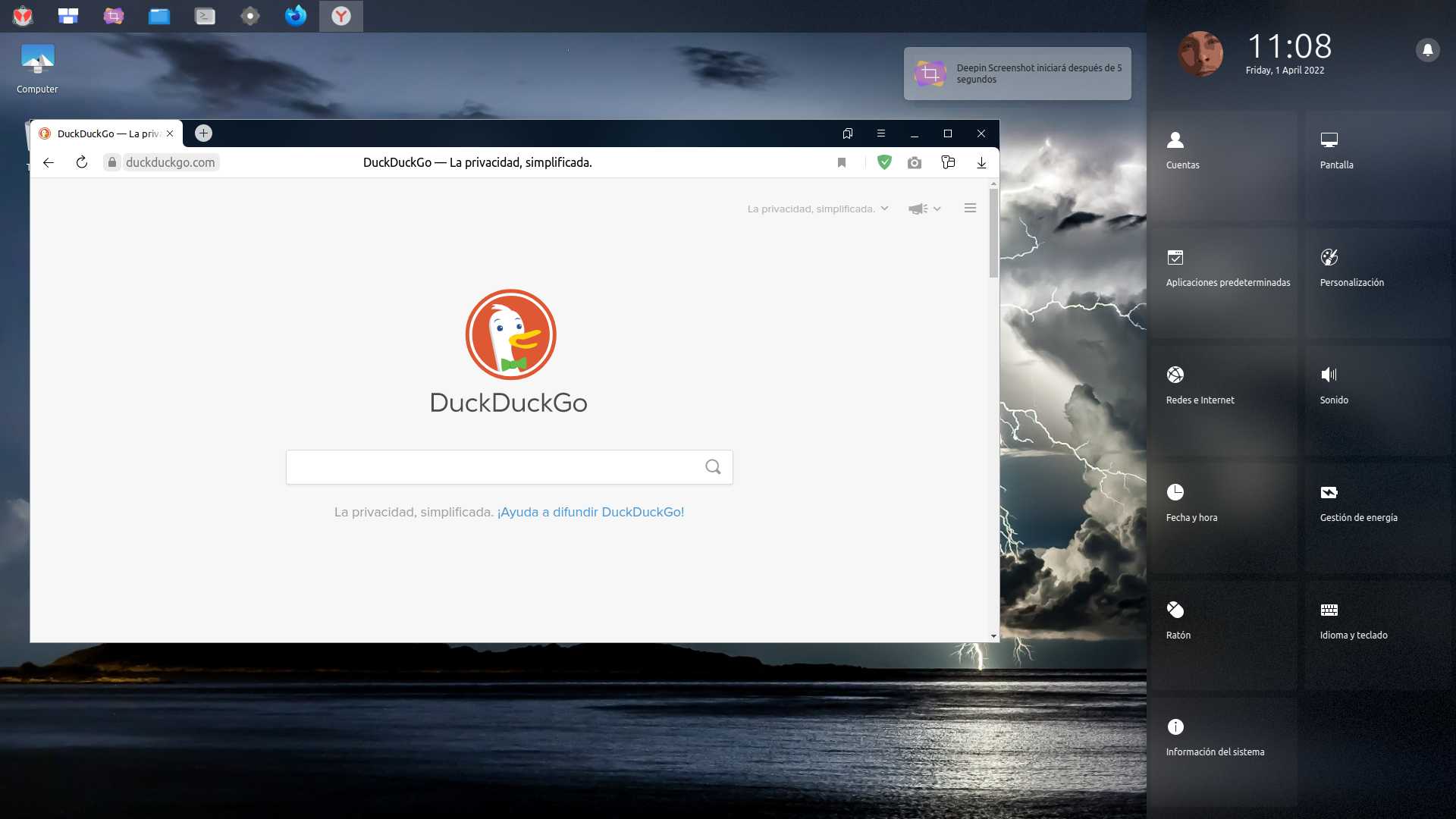Open the notification bell icon

coord(1427,50)
